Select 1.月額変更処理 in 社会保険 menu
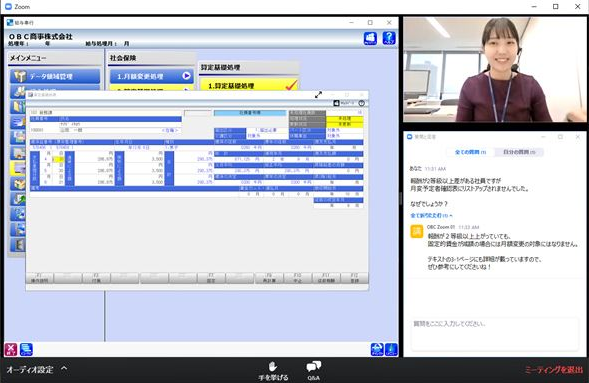This screenshot has height=383, width=589. 152,76
